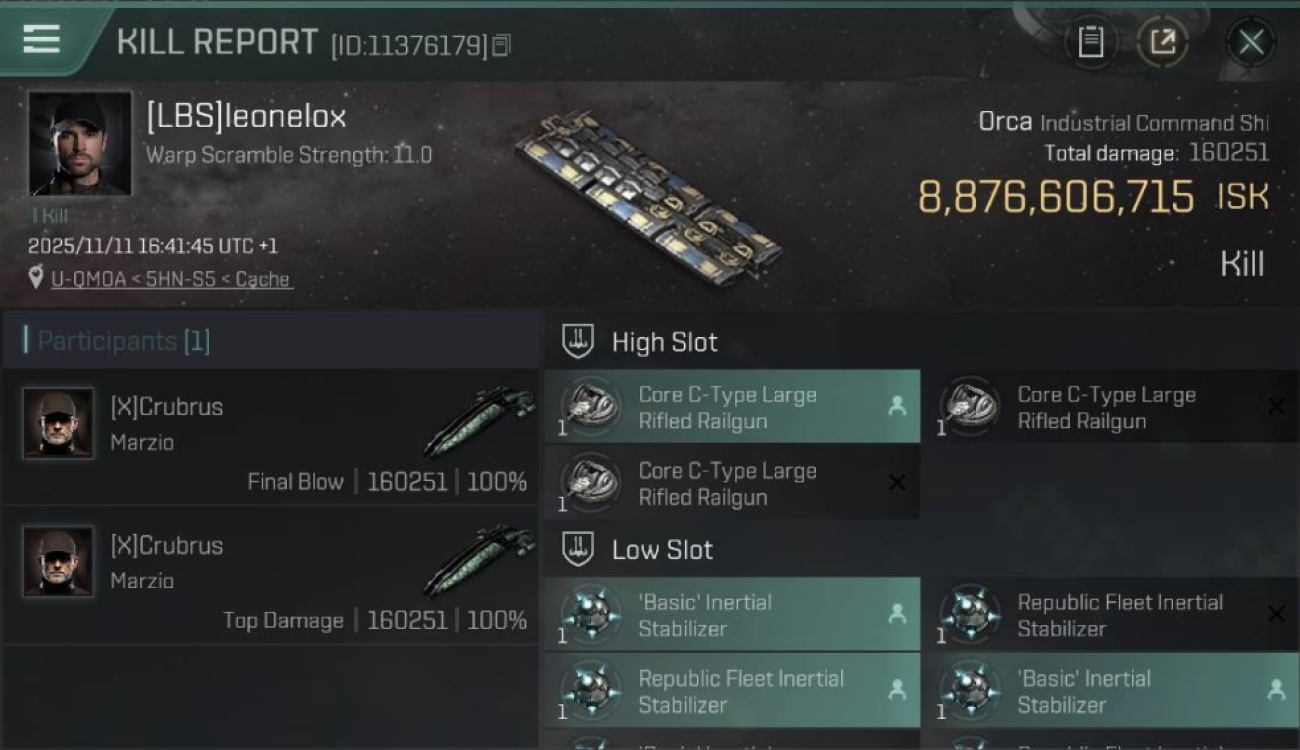
Task: Click the clipboard icon in the header
Action: [x=1090, y=42]
